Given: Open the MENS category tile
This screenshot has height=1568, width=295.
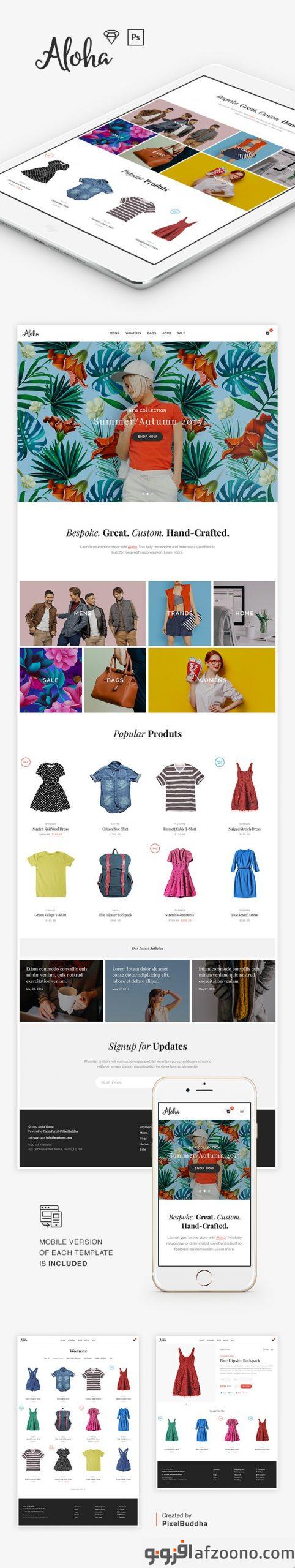Looking at the screenshot, I should pyautogui.click(x=83, y=613).
